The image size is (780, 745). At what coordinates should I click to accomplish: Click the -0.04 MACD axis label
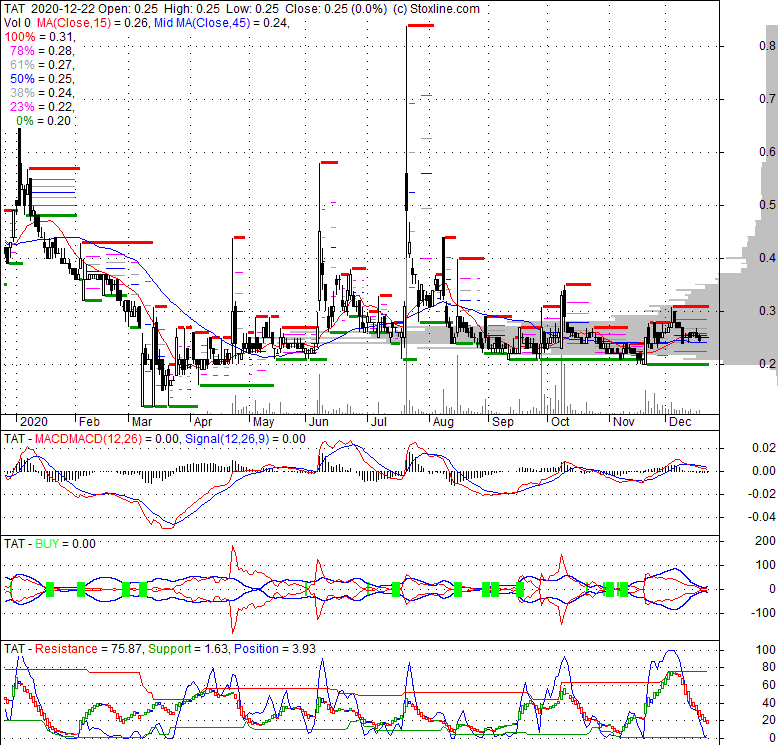point(762,517)
